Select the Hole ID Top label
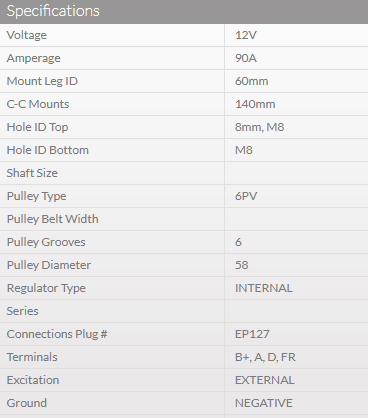Screen dimensions: 368x418 coord(37,127)
